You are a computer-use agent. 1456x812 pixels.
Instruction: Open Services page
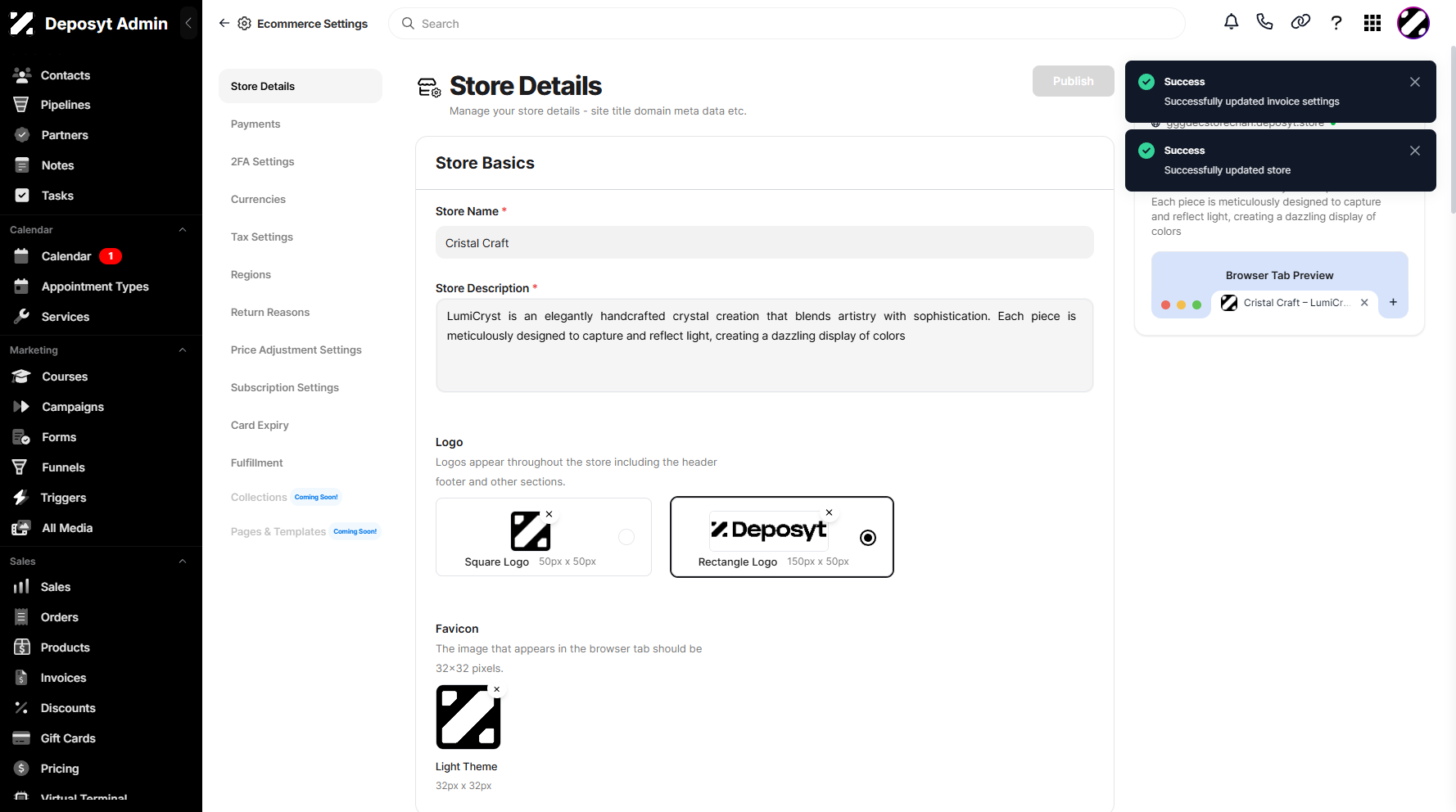[66, 317]
